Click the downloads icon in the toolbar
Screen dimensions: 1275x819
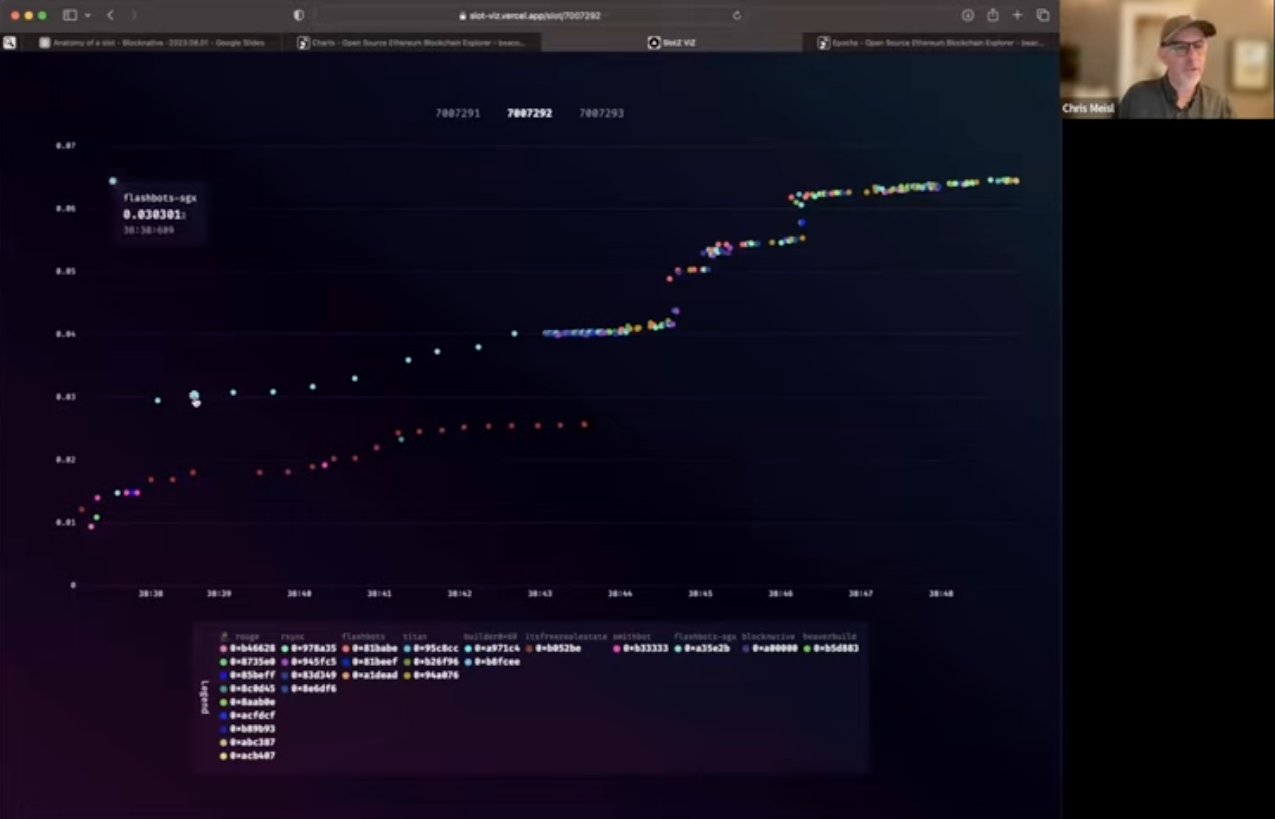[x=968, y=15]
